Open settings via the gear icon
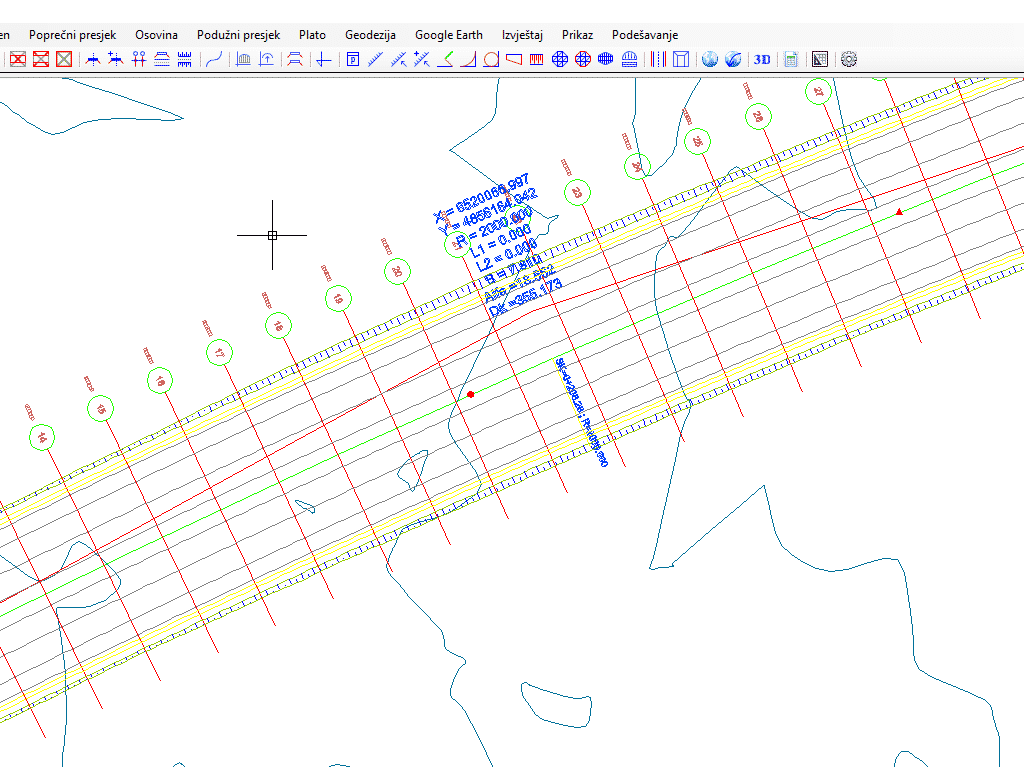 click(849, 59)
